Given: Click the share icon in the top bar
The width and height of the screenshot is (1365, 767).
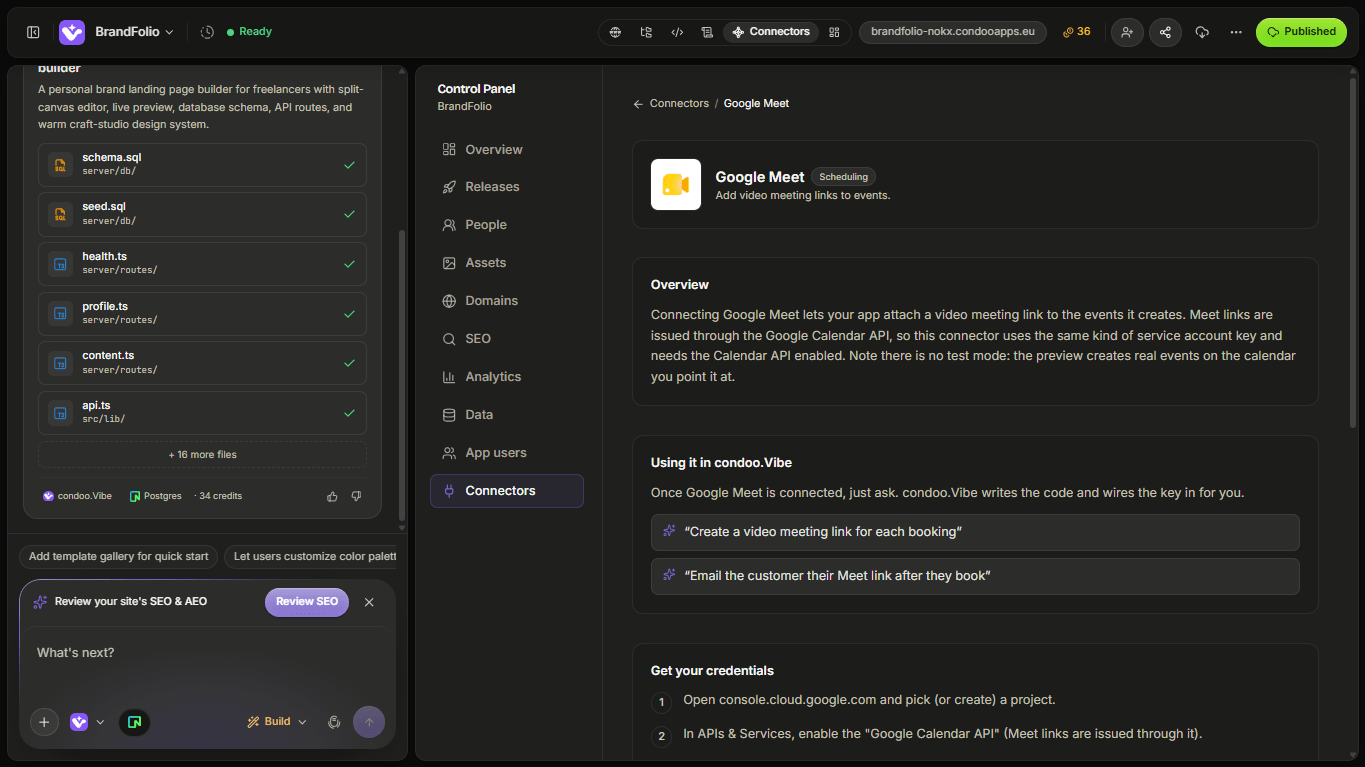Looking at the screenshot, I should tap(1165, 32).
